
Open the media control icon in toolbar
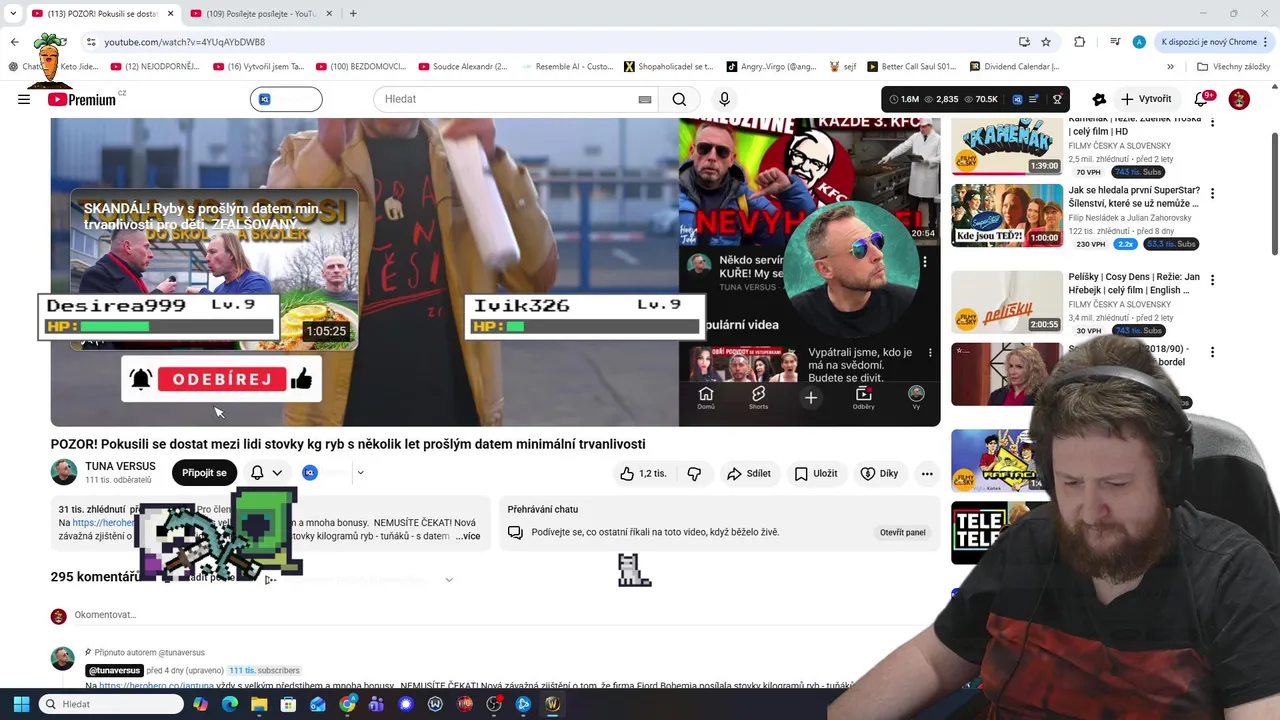coord(1115,42)
